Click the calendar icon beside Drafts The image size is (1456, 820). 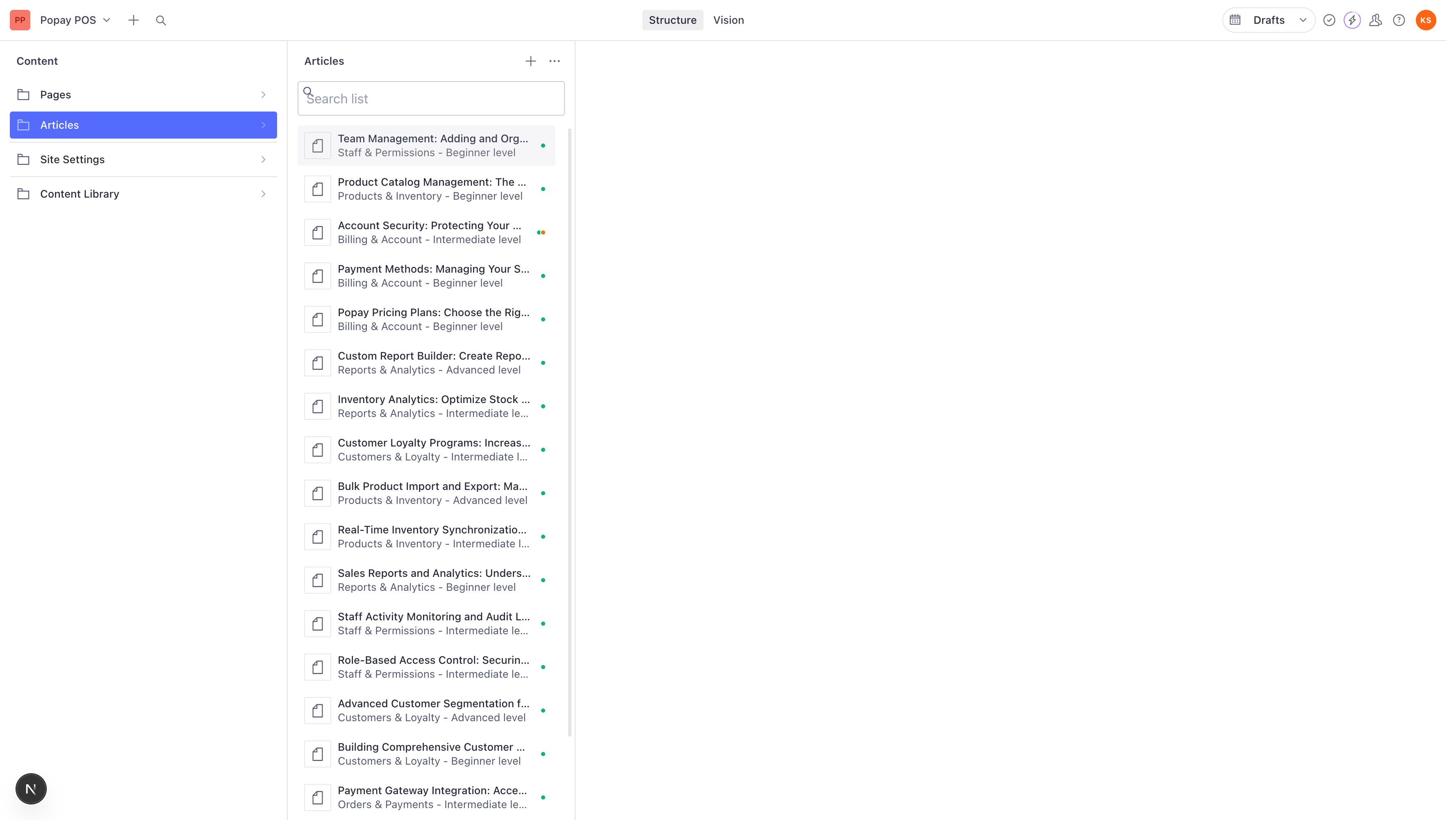pos(1235,20)
